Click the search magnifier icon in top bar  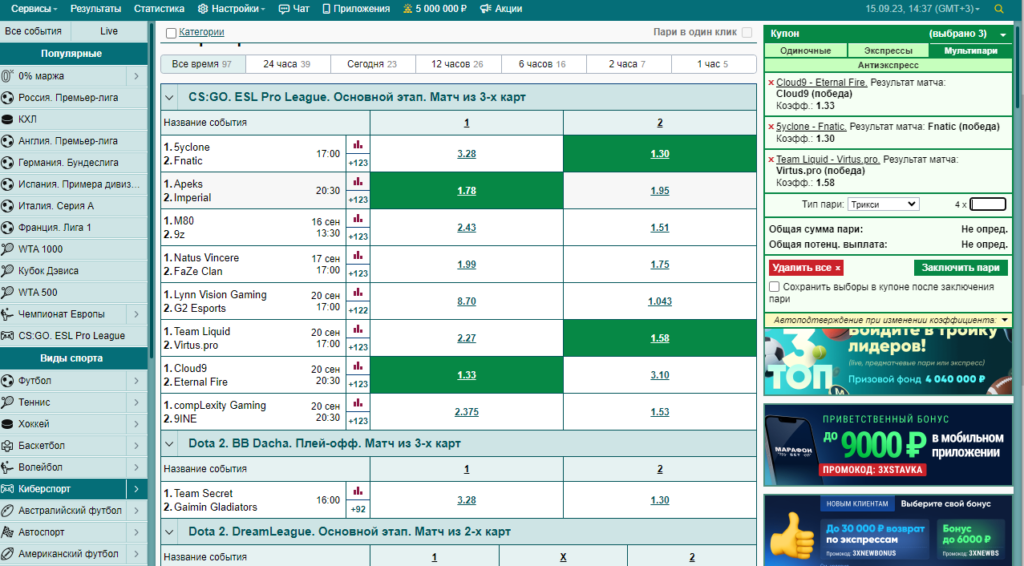point(999,9)
